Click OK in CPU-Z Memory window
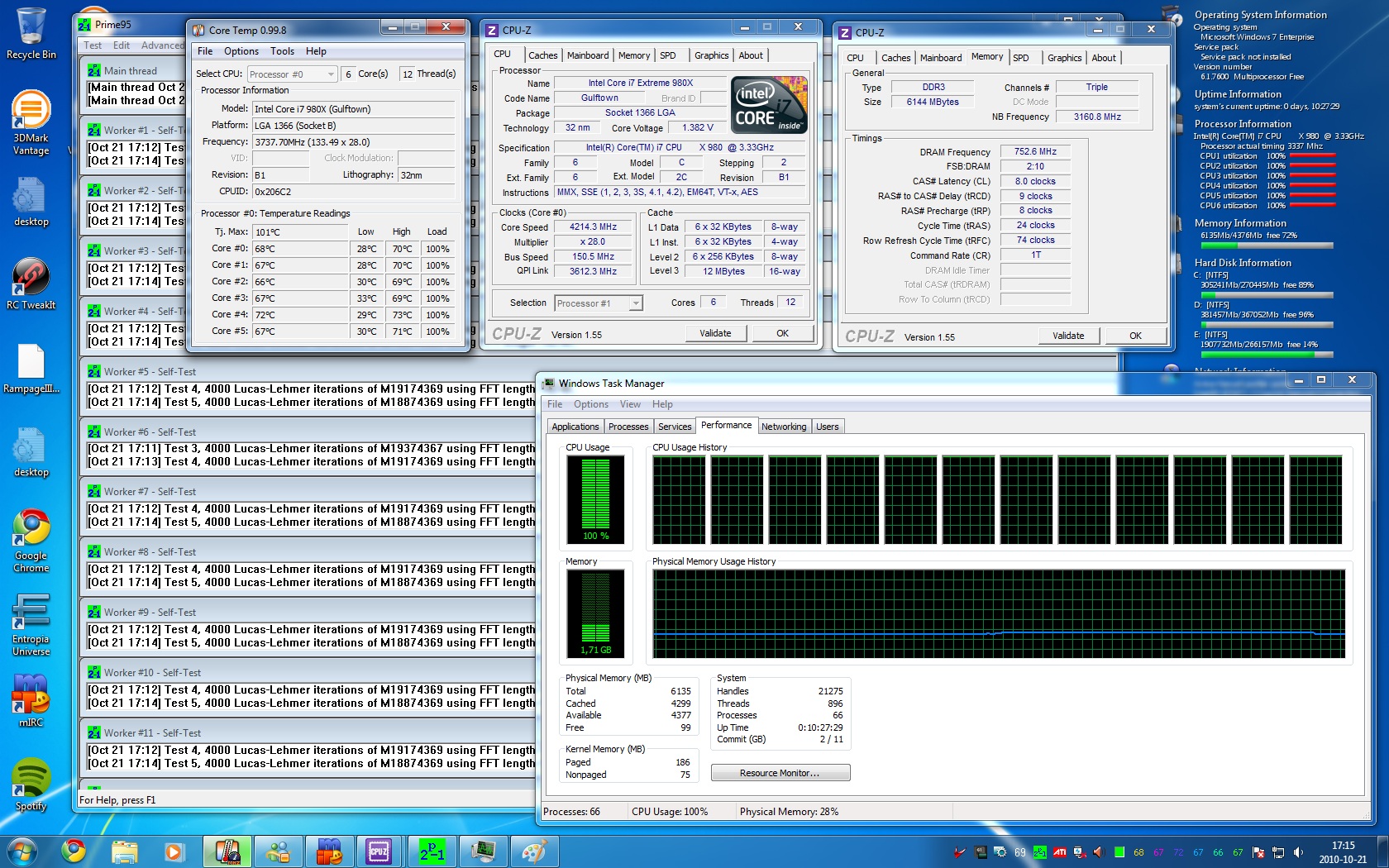The height and width of the screenshot is (868, 1389). tap(1135, 336)
